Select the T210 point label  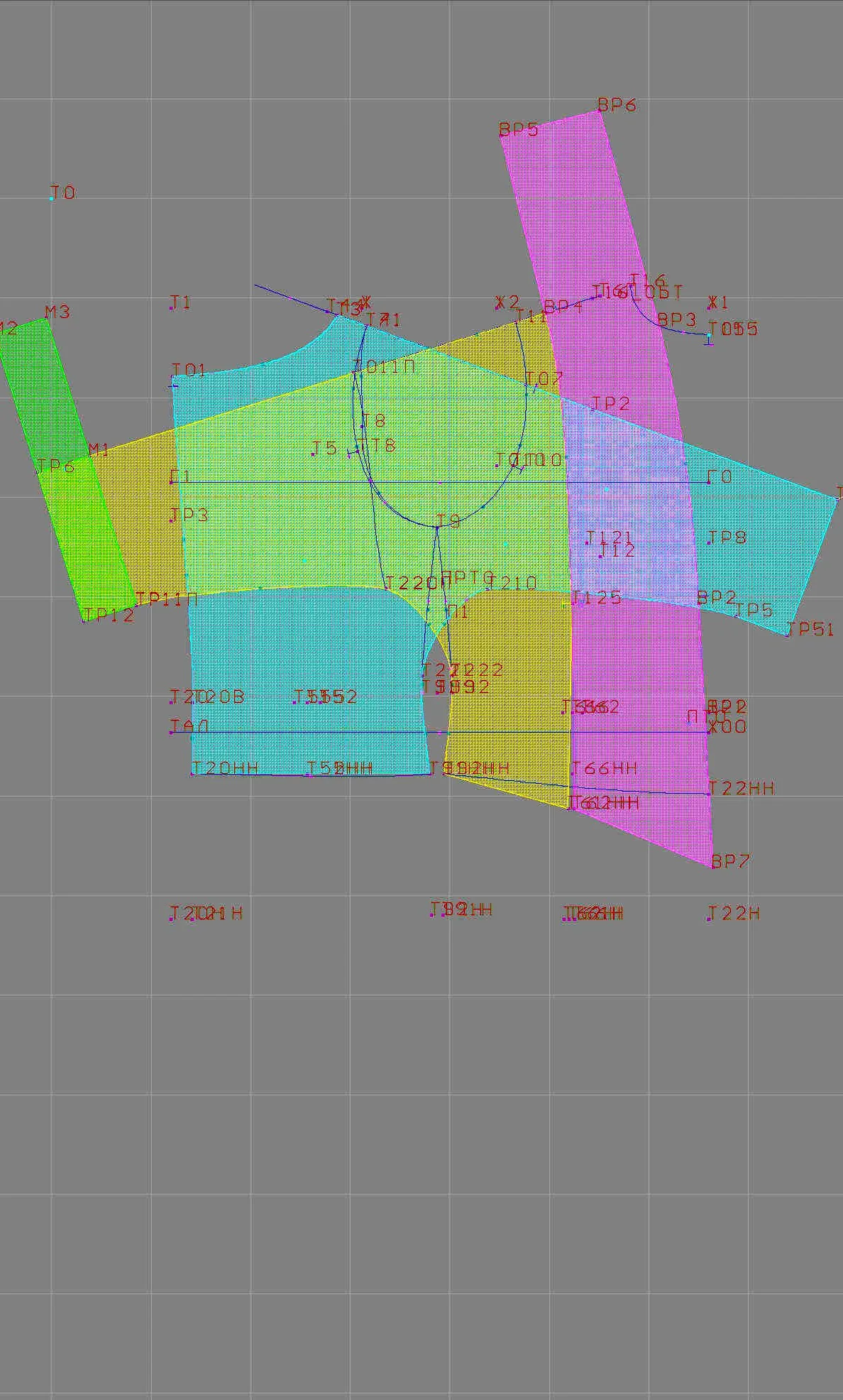513,583
